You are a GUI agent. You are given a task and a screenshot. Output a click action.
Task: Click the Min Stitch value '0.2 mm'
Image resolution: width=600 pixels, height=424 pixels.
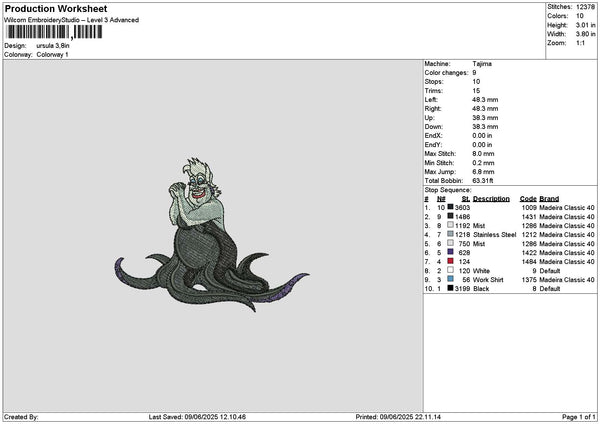483,163
